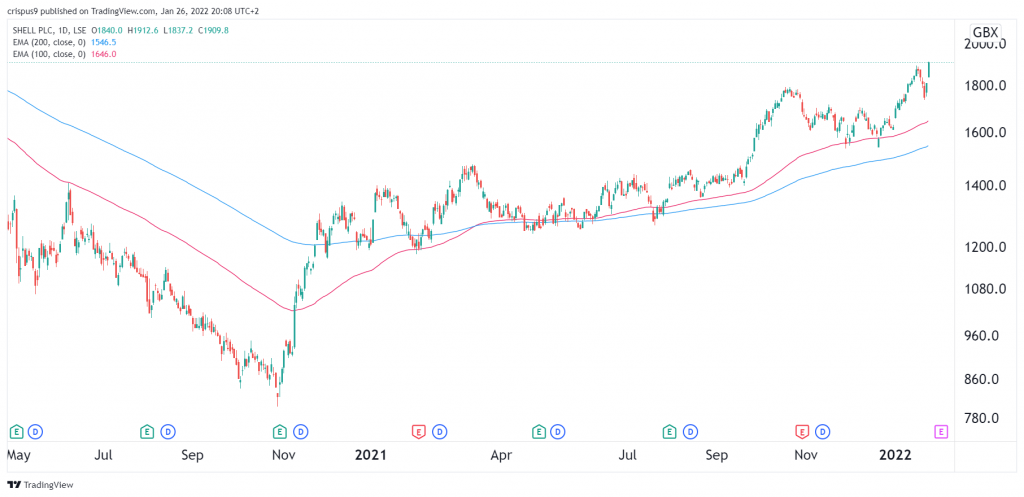Click the 2022 label on the time axis
Image resolution: width=1024 pixels, height=497 pixels.
tap(896, 455)
